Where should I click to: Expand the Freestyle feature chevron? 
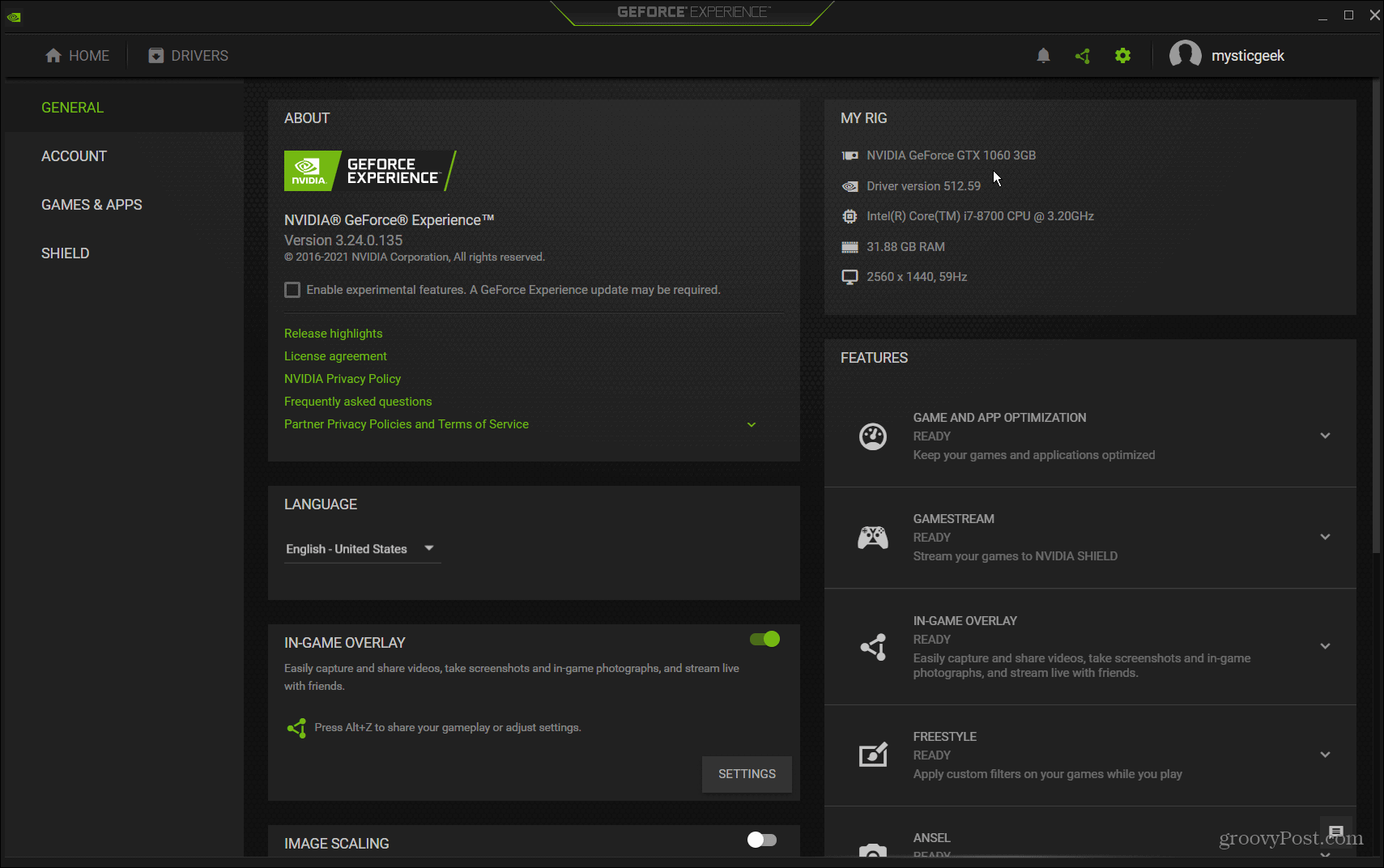click(1325, 755)
